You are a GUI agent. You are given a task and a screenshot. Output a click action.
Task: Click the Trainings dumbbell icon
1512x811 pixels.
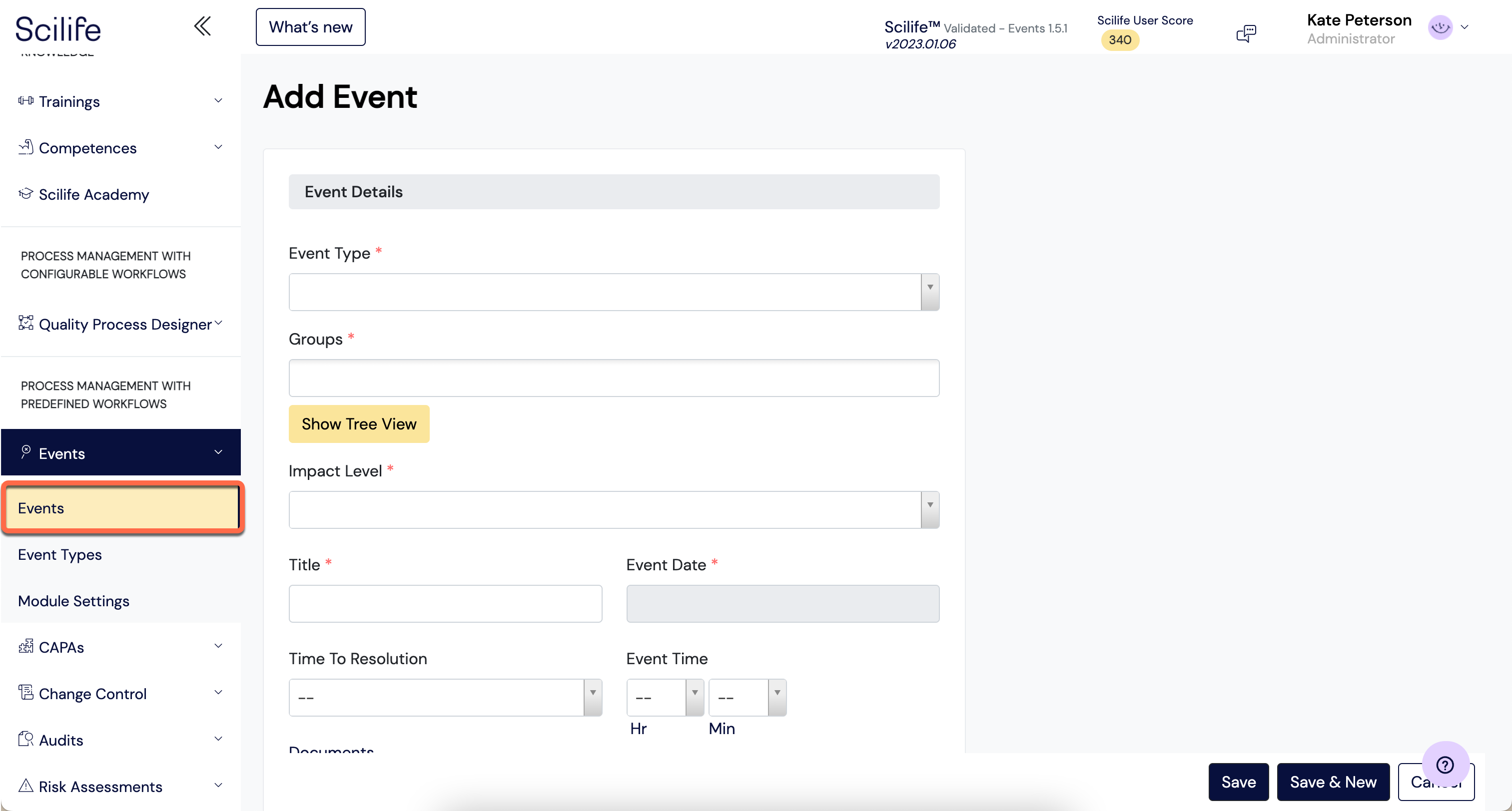click(25, 101)
